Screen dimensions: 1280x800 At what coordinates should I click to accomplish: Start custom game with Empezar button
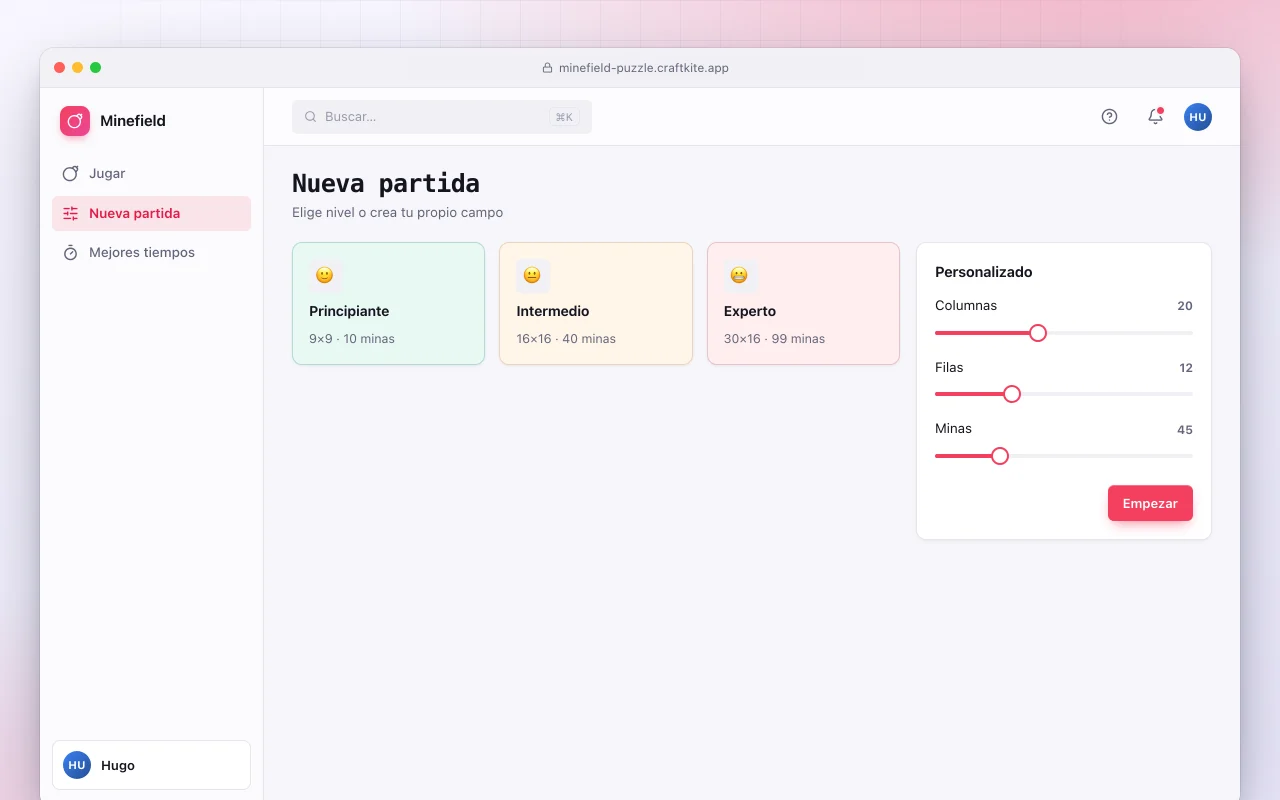click(1150, 503)
